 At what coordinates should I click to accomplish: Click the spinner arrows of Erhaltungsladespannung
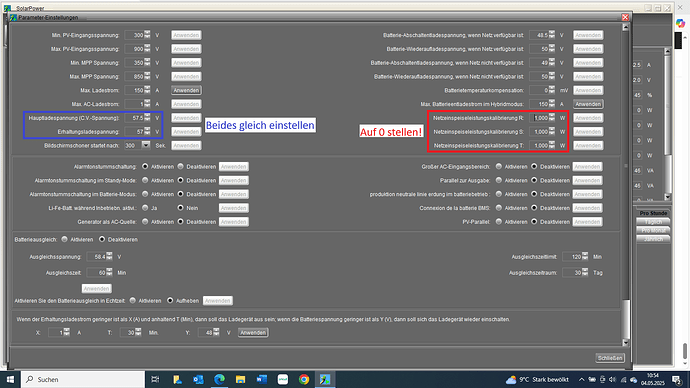(x=147, y=132)
